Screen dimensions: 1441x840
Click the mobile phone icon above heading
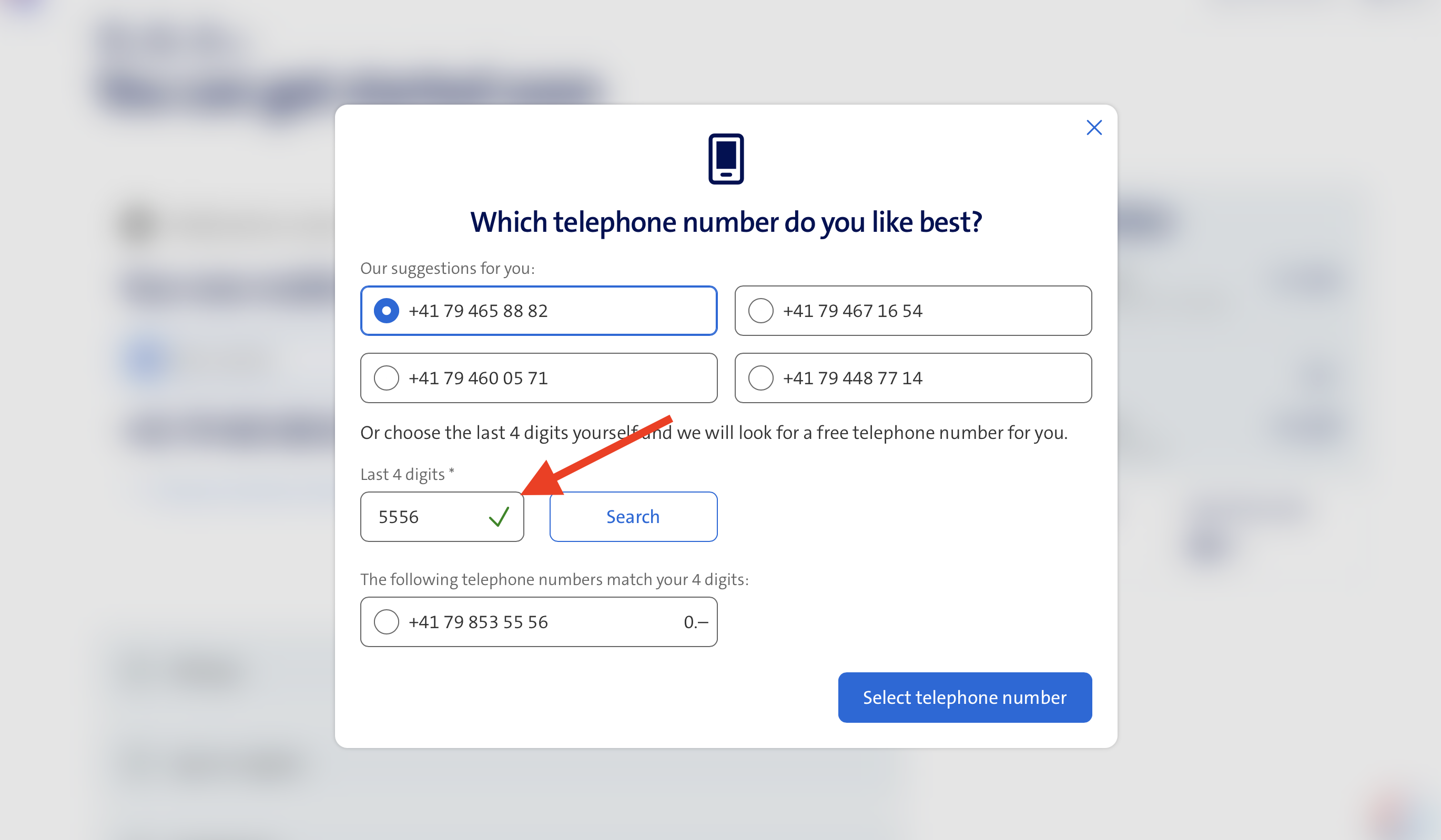(726, 159)
